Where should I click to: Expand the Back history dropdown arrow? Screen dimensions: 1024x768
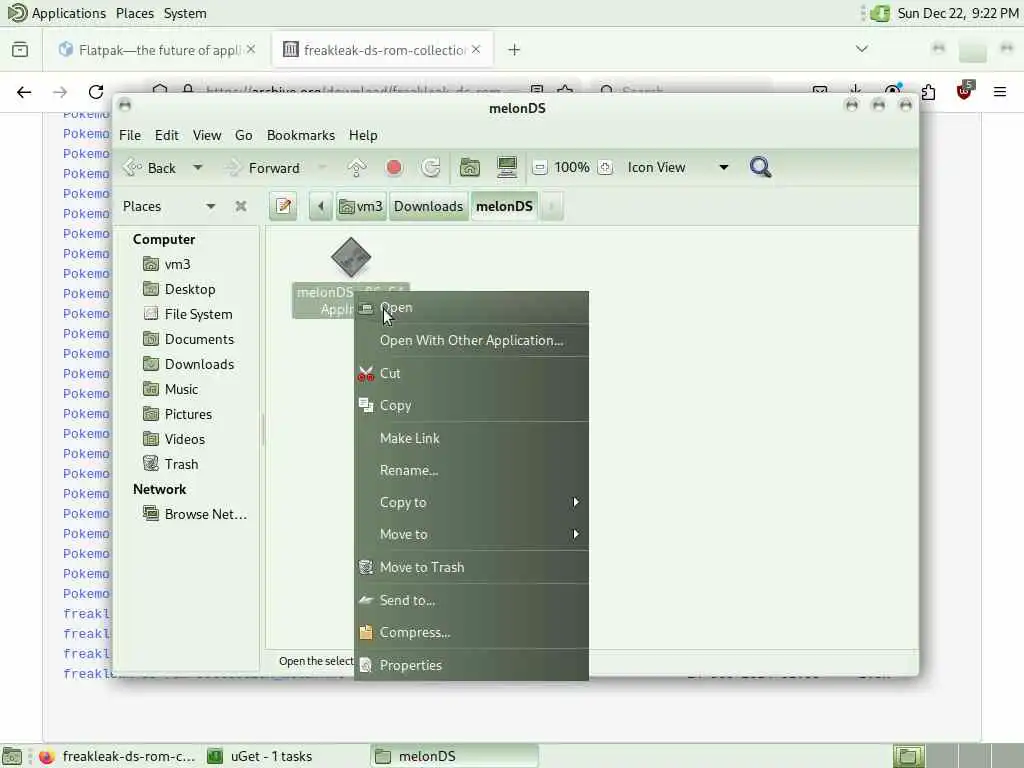pyautogui.click(x=197, y=168)
